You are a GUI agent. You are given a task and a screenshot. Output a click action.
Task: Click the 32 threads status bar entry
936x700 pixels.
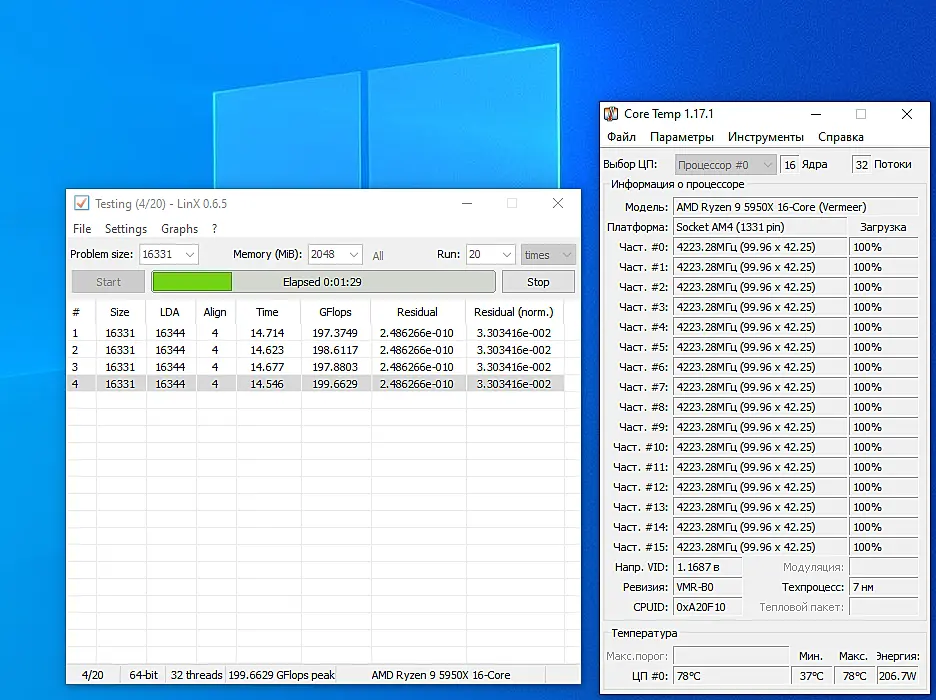click(196, 675)
